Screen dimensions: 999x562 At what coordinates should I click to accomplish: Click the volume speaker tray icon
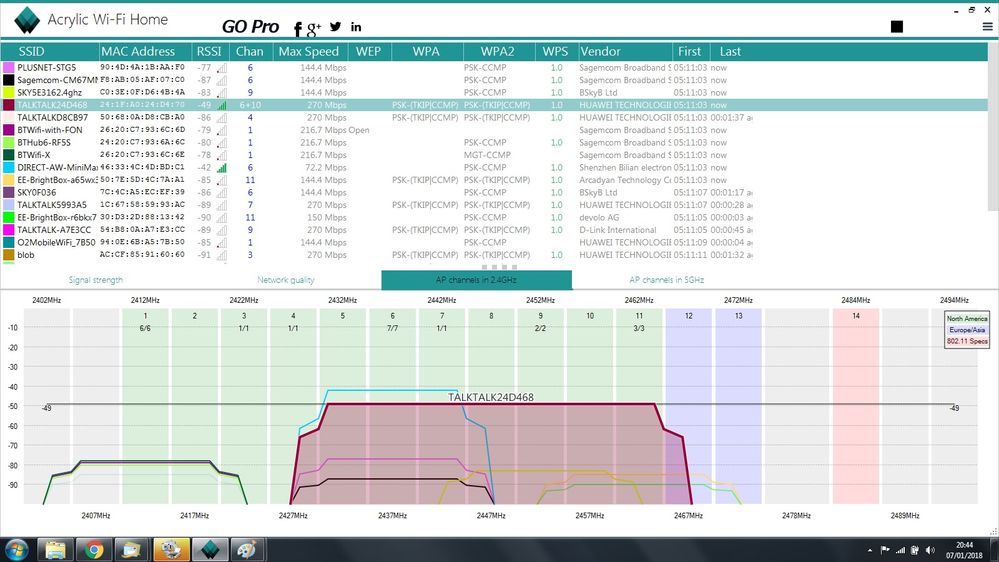[930, 550]
